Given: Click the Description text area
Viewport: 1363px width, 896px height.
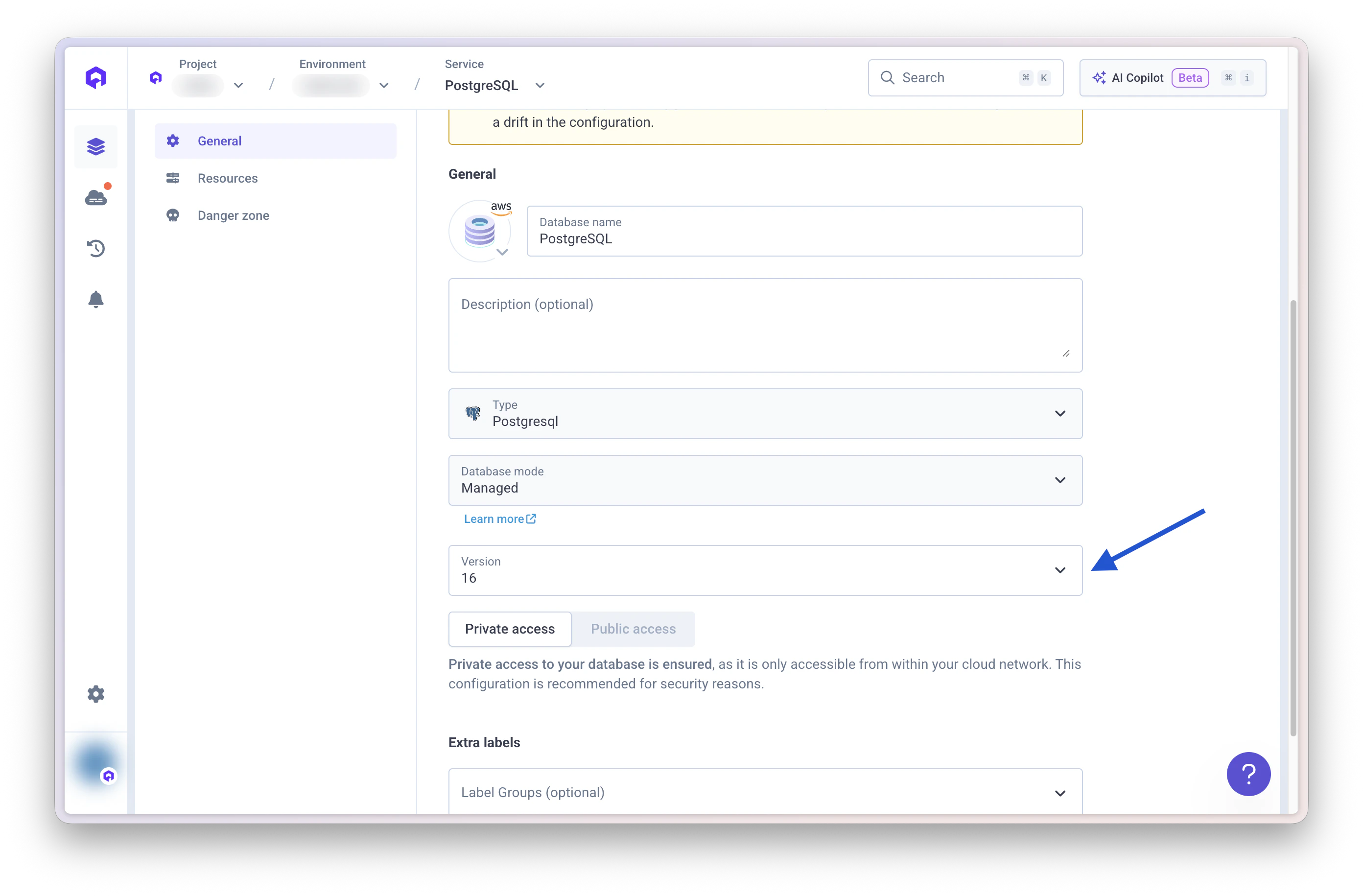Looking at the screenshot, I should [x=765, y=325].
